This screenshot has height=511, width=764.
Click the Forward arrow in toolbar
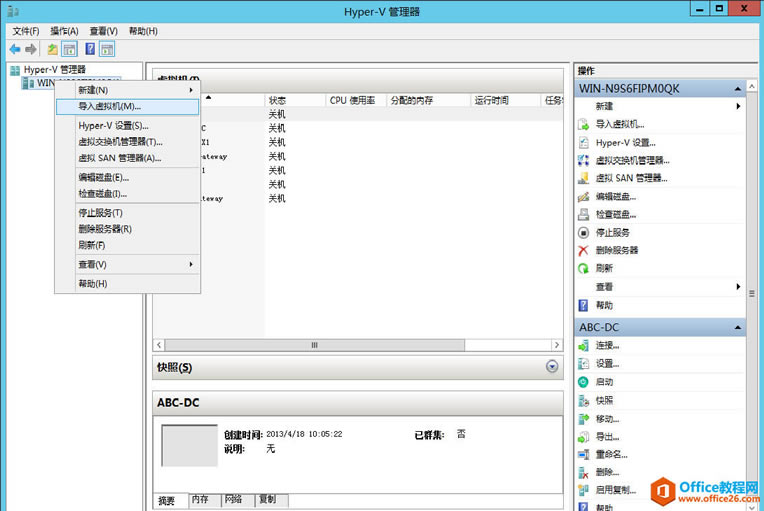coord(31,49)
